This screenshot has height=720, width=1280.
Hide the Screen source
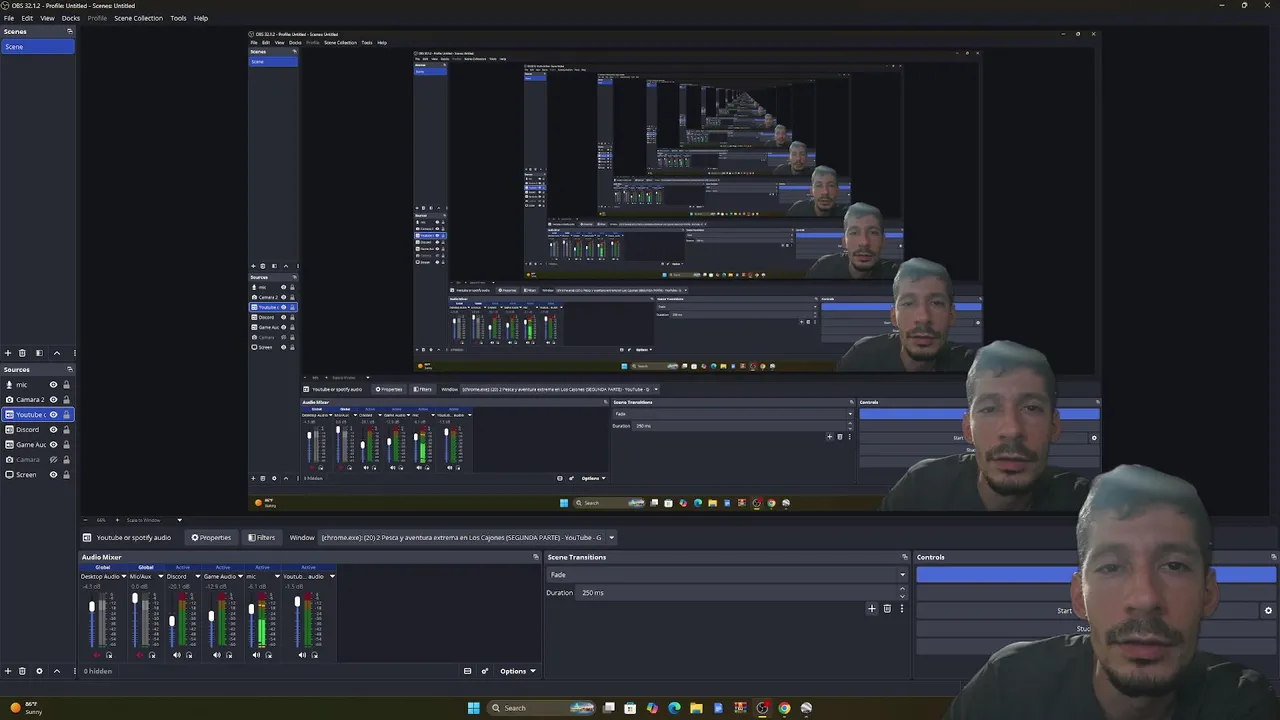pos(54,475)
